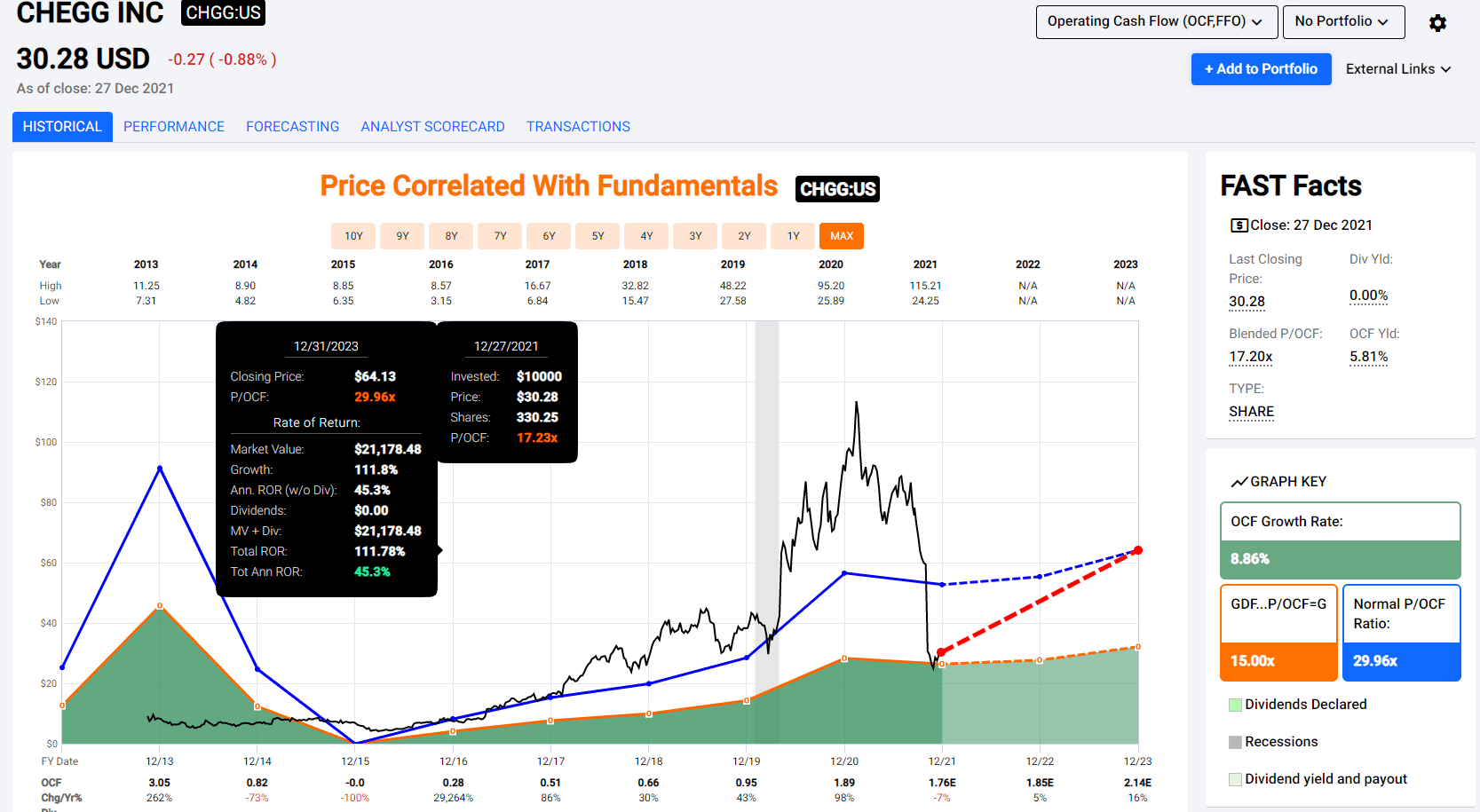Click the 2.14E OCF value for 12/23

click(1137, 783)
